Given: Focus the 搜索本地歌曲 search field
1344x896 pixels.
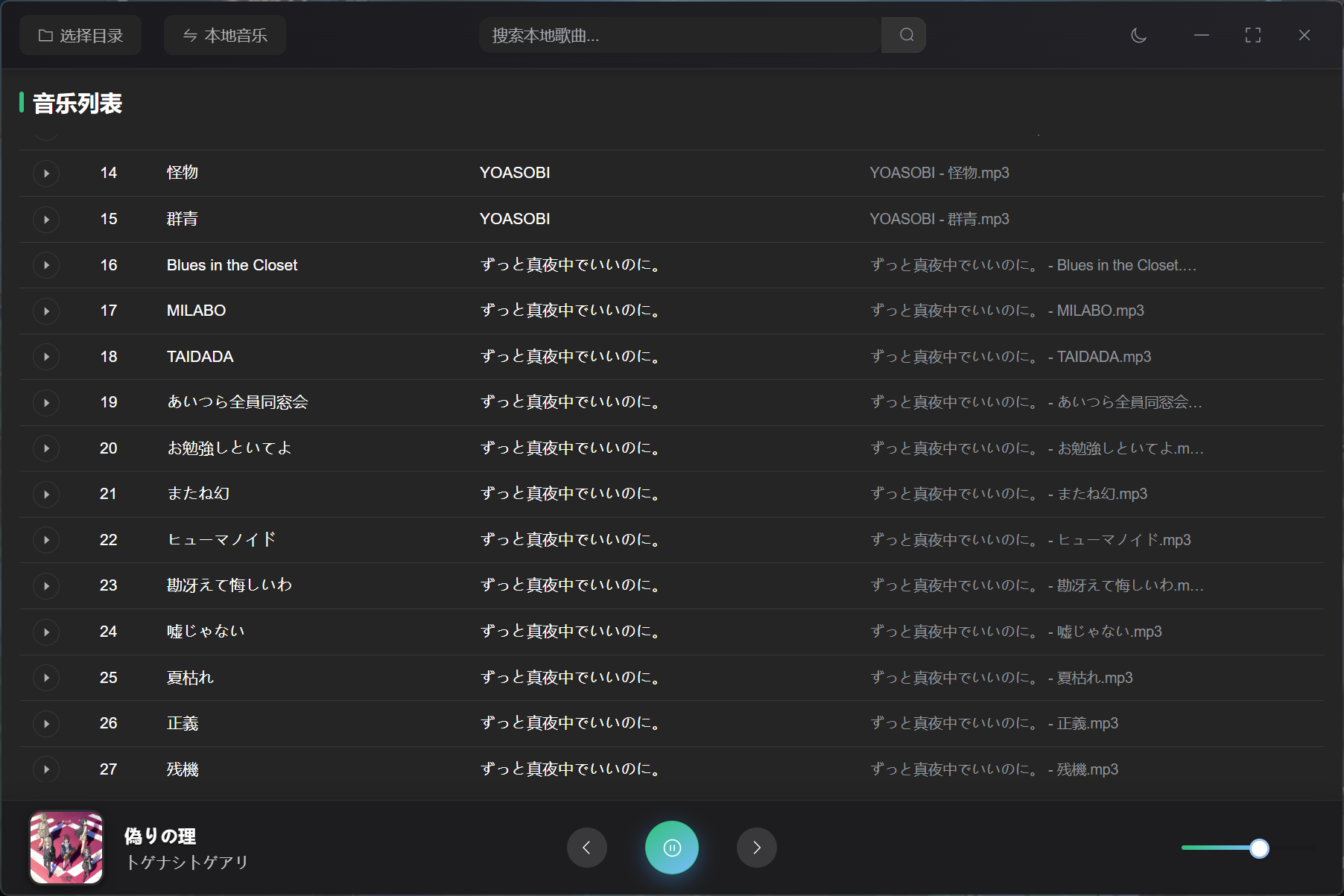Looking at the screenshot, I should coord(681,35).
